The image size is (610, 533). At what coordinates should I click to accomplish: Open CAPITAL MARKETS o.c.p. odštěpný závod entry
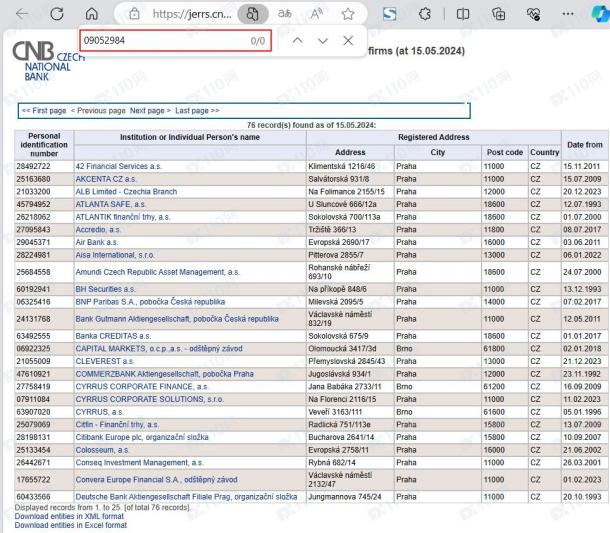(159, 349)
